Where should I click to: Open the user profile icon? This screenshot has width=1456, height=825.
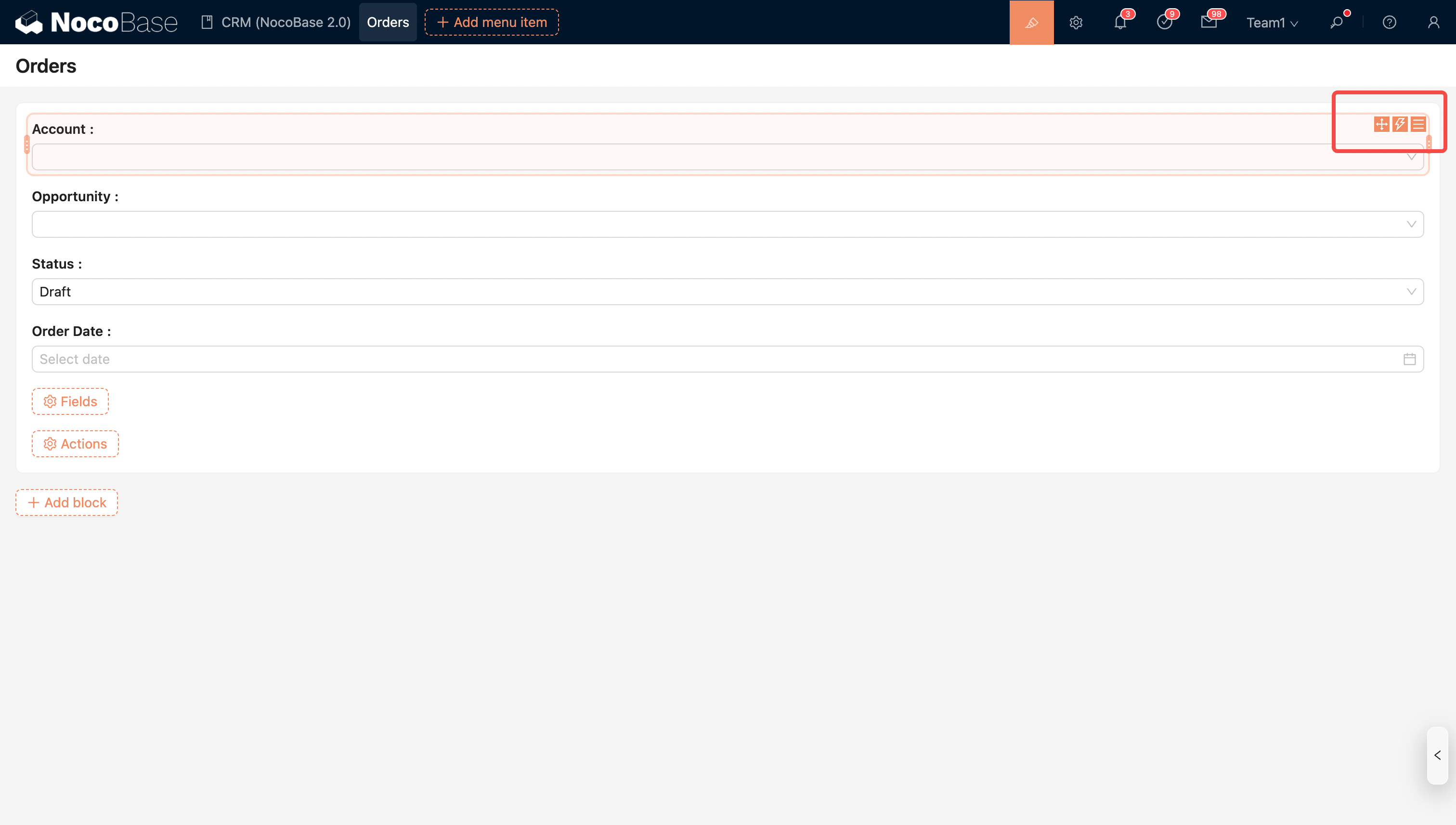(1433, 23)
